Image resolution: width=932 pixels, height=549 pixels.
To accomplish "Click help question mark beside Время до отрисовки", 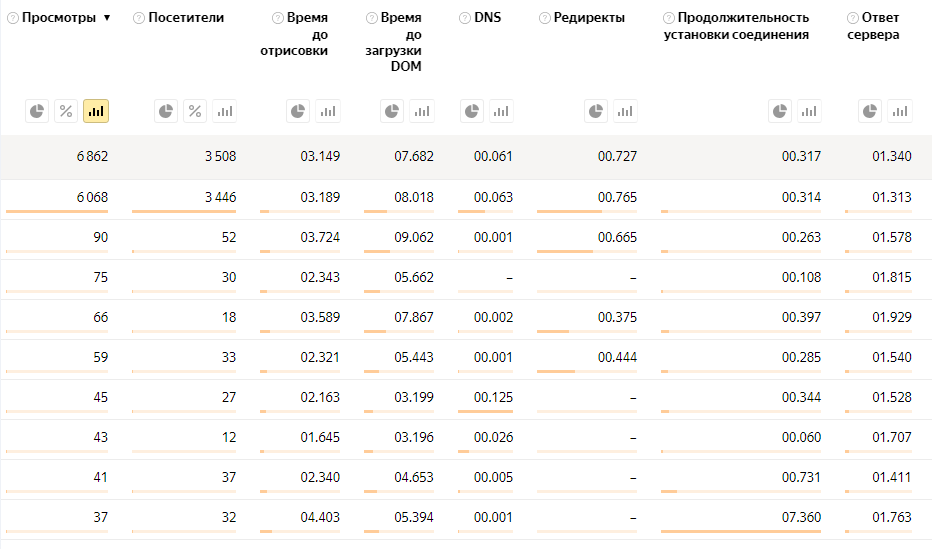I will click(277, 19).
